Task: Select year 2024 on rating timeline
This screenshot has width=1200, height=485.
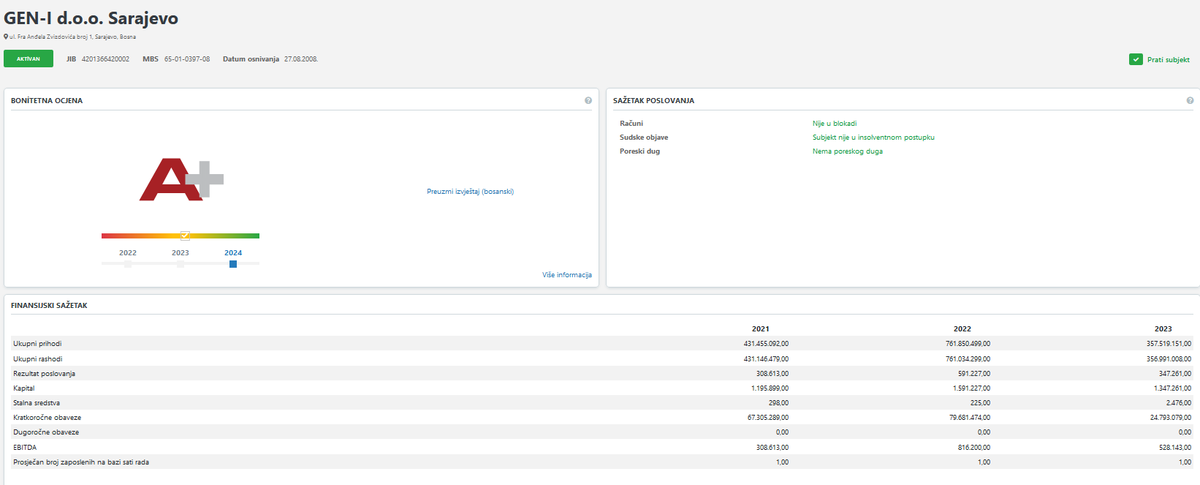Action: point(233,253)
